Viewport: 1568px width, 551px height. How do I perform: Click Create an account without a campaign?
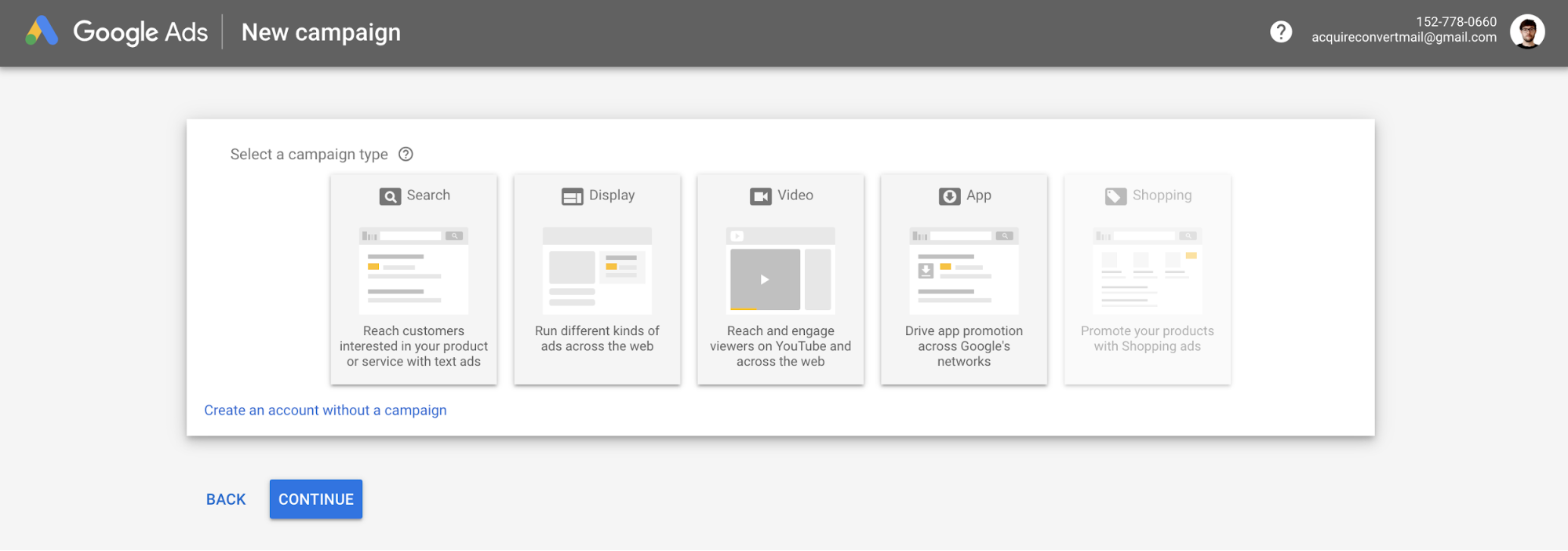click(x=325, y=411)
